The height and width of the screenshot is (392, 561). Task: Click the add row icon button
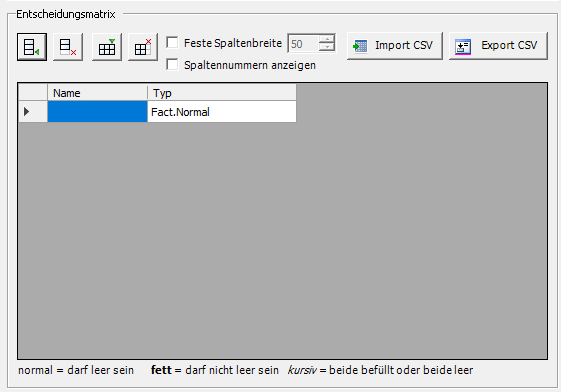point(32,47)
